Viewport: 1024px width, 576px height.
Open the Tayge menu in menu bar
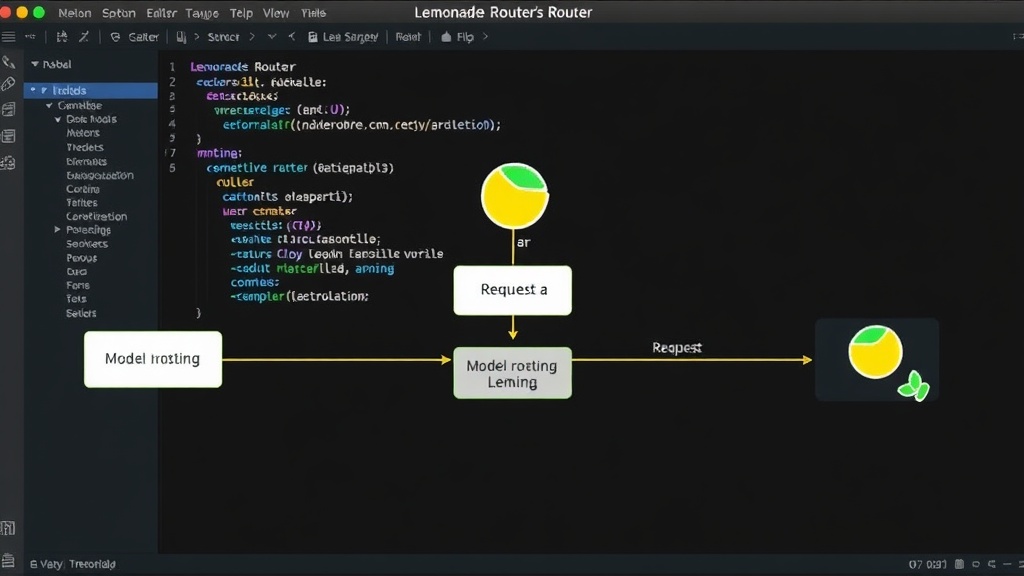202,13
